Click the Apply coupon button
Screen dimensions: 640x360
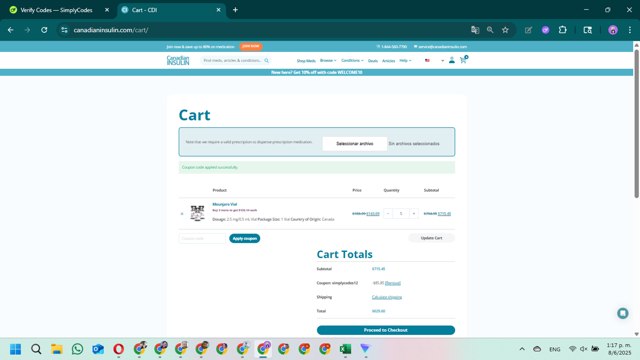(244, 238)
